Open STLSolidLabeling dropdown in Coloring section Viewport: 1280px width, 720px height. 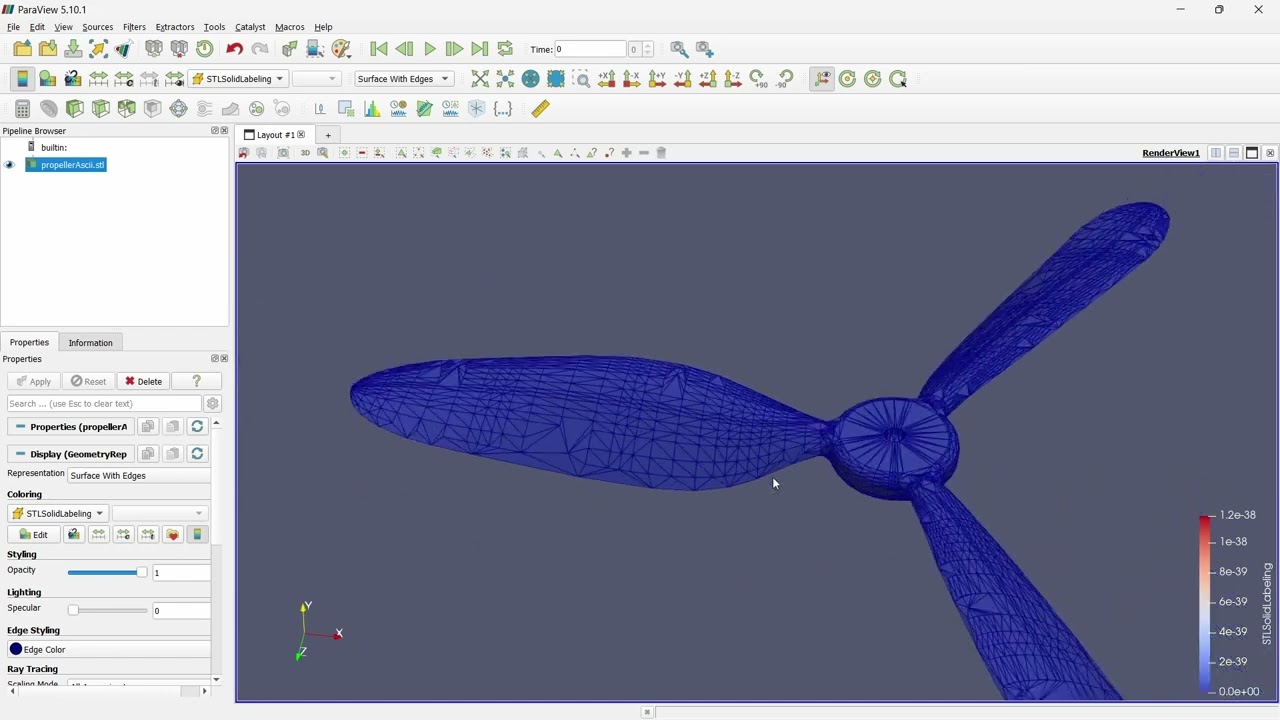pos(57,514)
